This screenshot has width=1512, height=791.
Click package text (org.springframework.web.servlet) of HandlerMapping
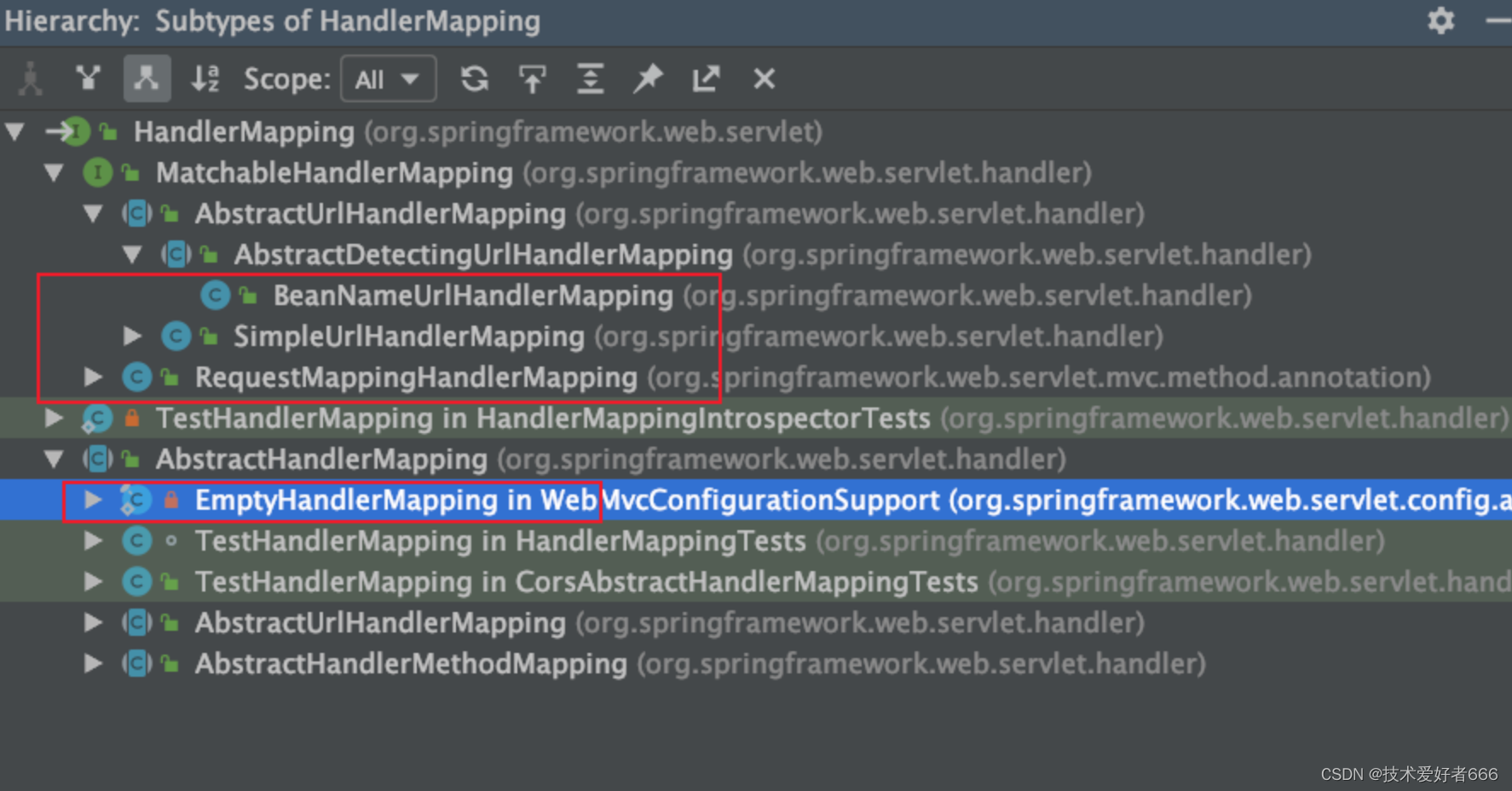pyautogui.click(x=593, y=132)
